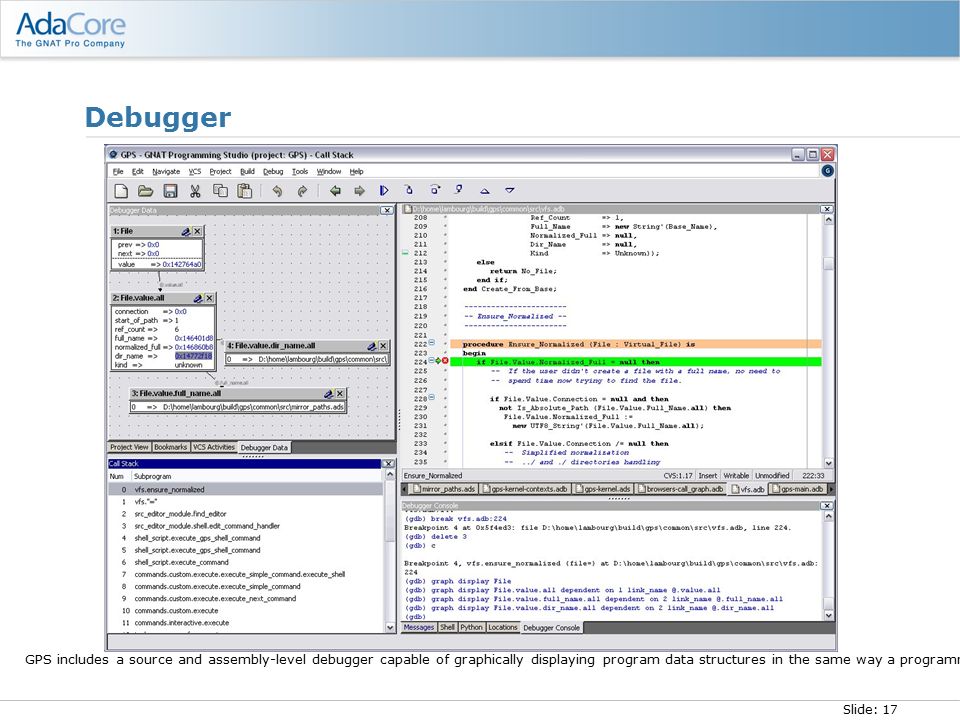Viewport: 960px width, 720px height.
Task: Switch to the Project View tab
Action: click(129, 448)
